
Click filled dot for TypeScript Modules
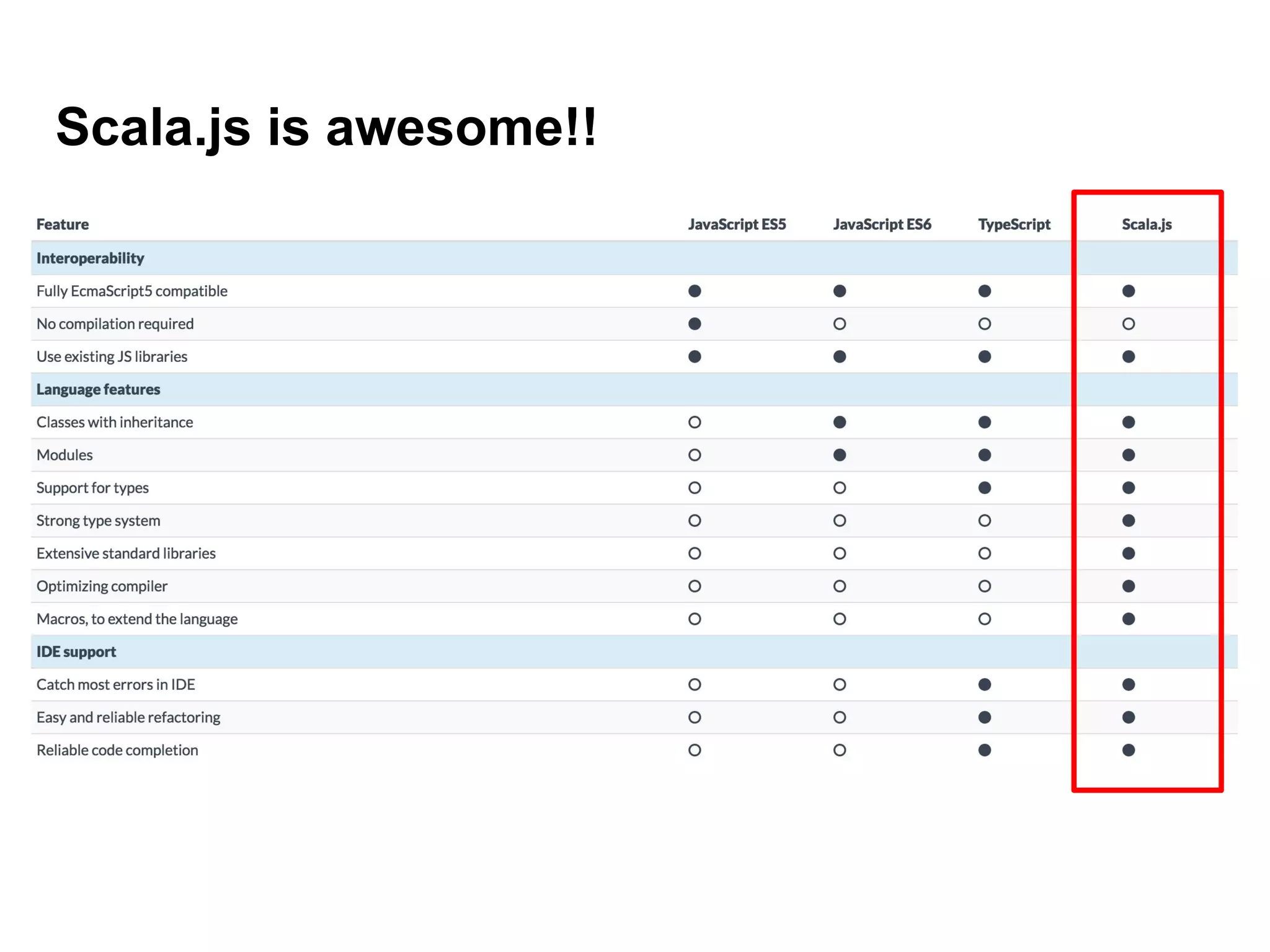tap(985, 455)
